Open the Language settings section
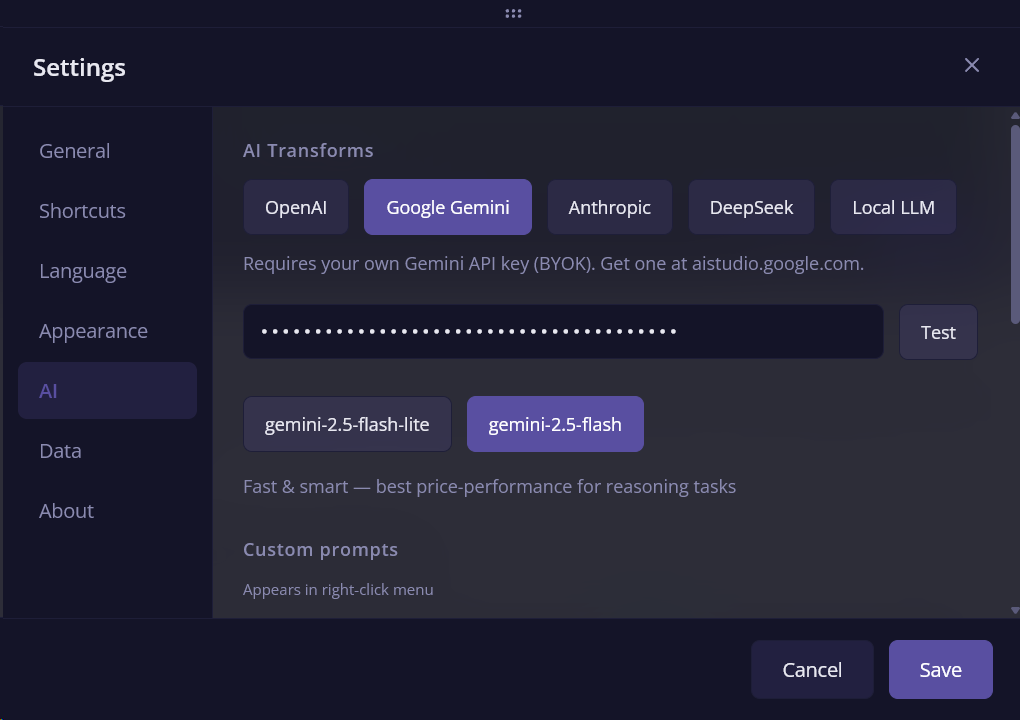 point(83,271)
